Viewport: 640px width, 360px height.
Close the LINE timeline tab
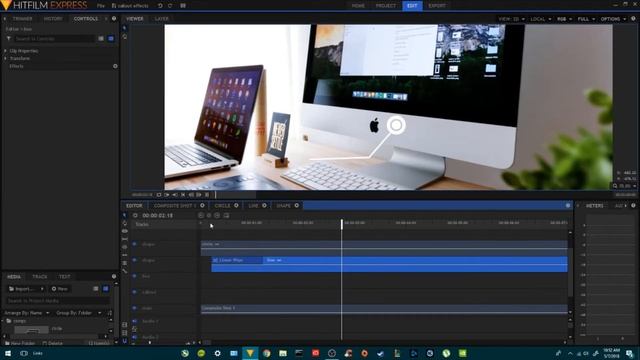click(264, 206)
